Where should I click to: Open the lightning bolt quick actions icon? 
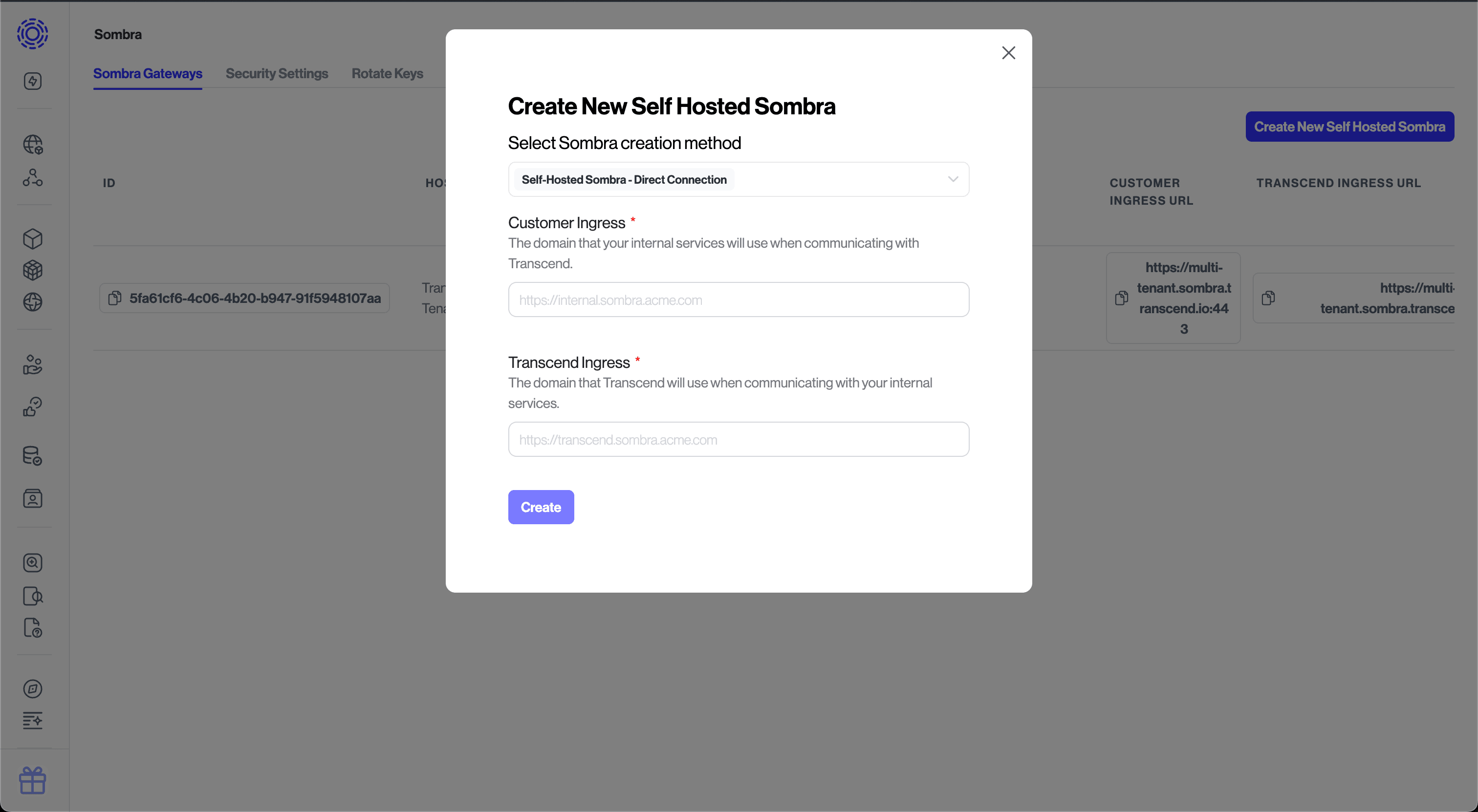coord(33,81)
